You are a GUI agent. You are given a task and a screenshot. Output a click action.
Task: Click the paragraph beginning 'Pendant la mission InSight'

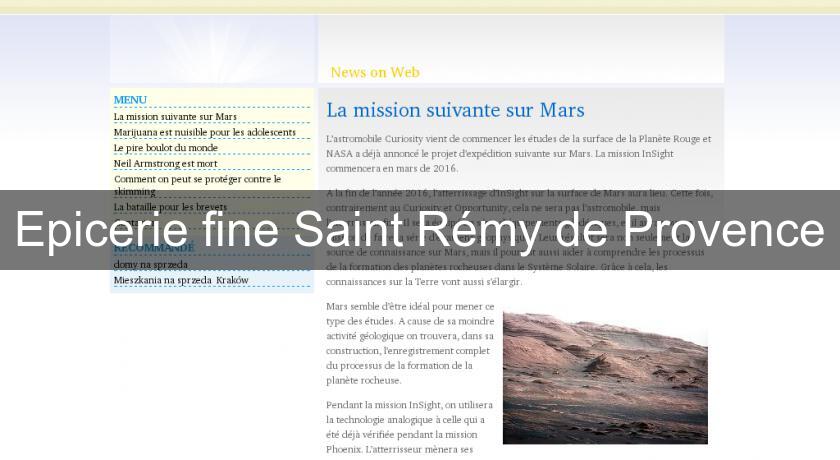409,427
